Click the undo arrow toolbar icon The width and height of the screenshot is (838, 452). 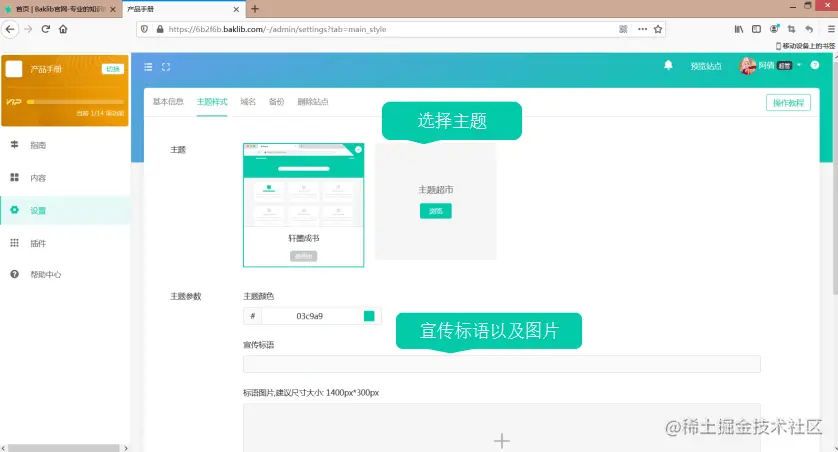pos(809,29)
